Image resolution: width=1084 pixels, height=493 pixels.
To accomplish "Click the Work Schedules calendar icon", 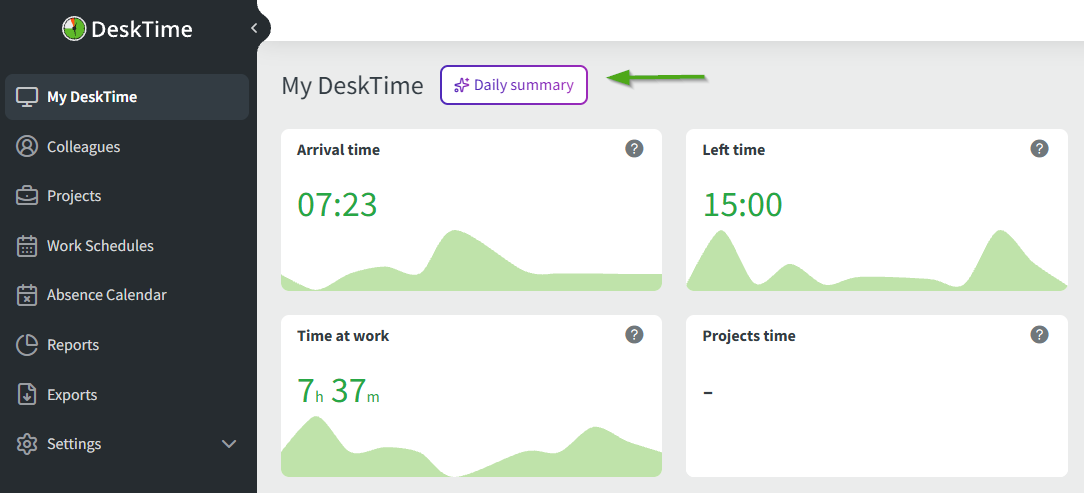I will coord(28,246).
